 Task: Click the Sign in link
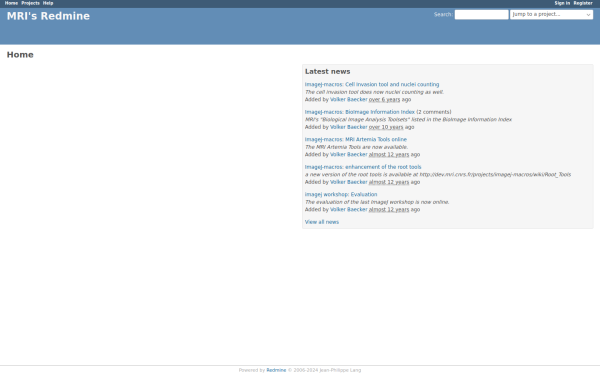[562, 3]
